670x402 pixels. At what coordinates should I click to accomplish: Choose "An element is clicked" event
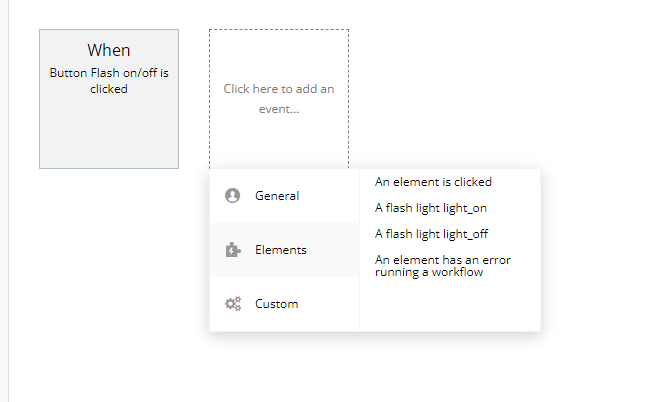coord(433,182)
